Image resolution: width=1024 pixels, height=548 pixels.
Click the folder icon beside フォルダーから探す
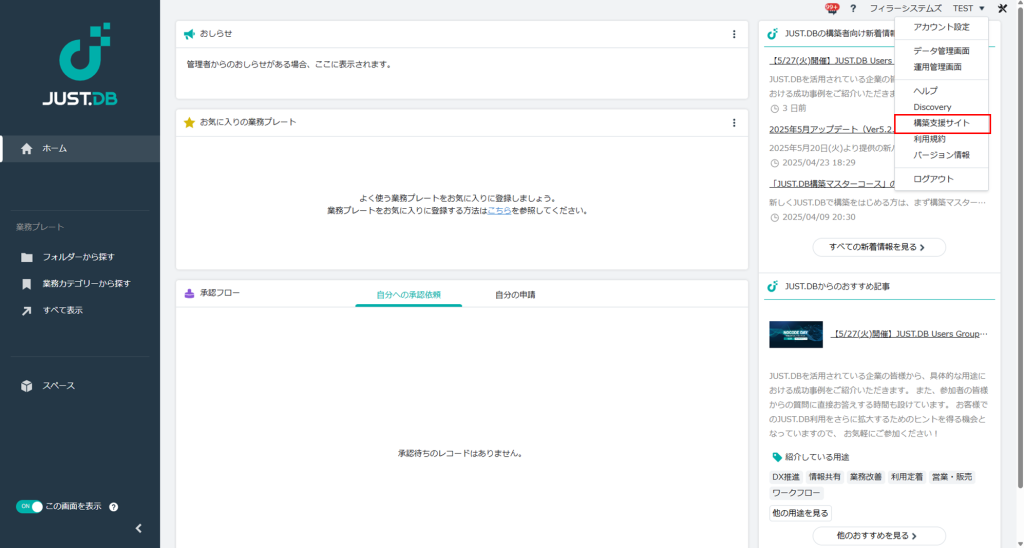pyautogui.click(x=27, y=257)
